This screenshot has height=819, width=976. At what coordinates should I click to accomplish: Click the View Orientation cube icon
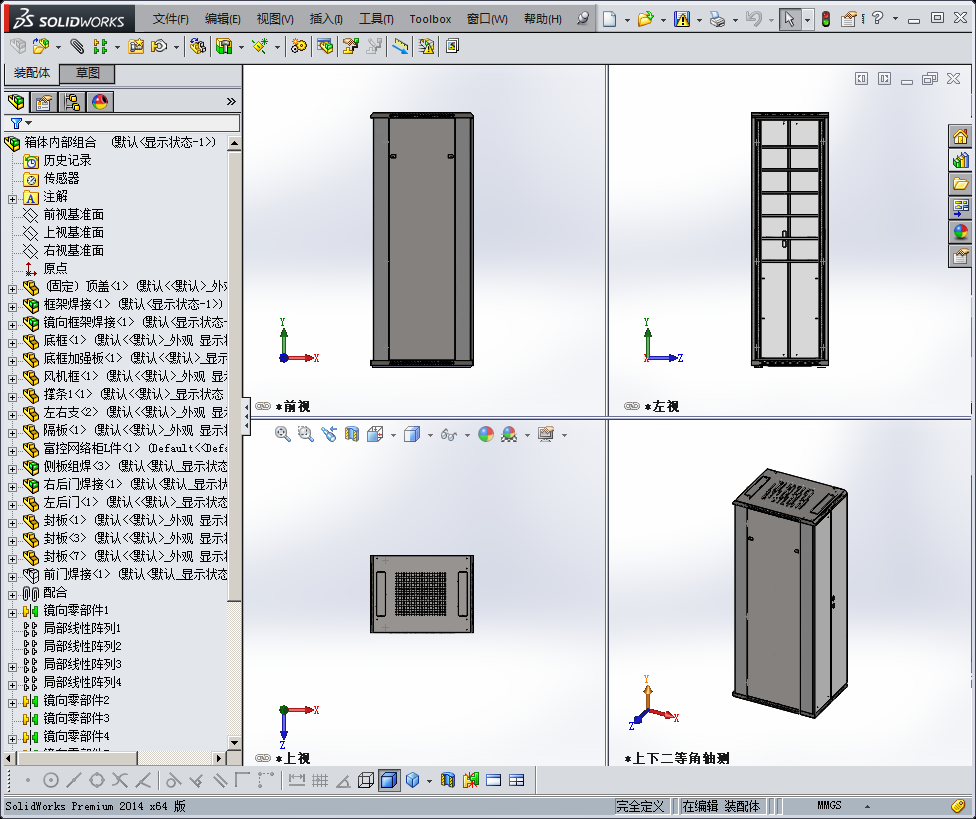(375, 434)
